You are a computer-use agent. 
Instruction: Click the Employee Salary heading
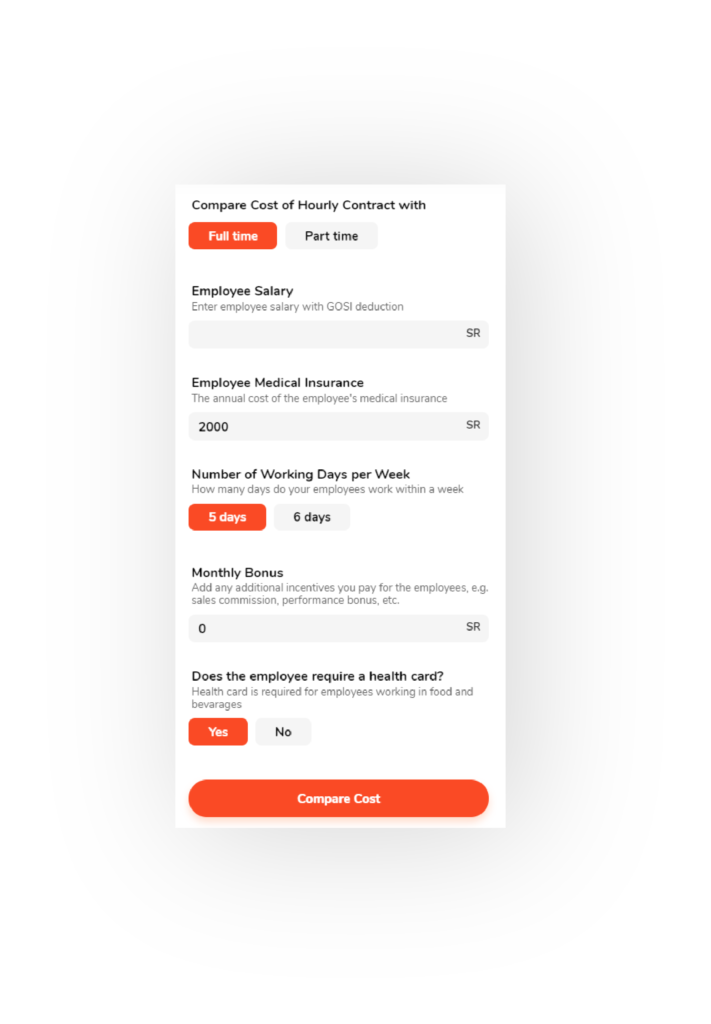click(242, 291)
